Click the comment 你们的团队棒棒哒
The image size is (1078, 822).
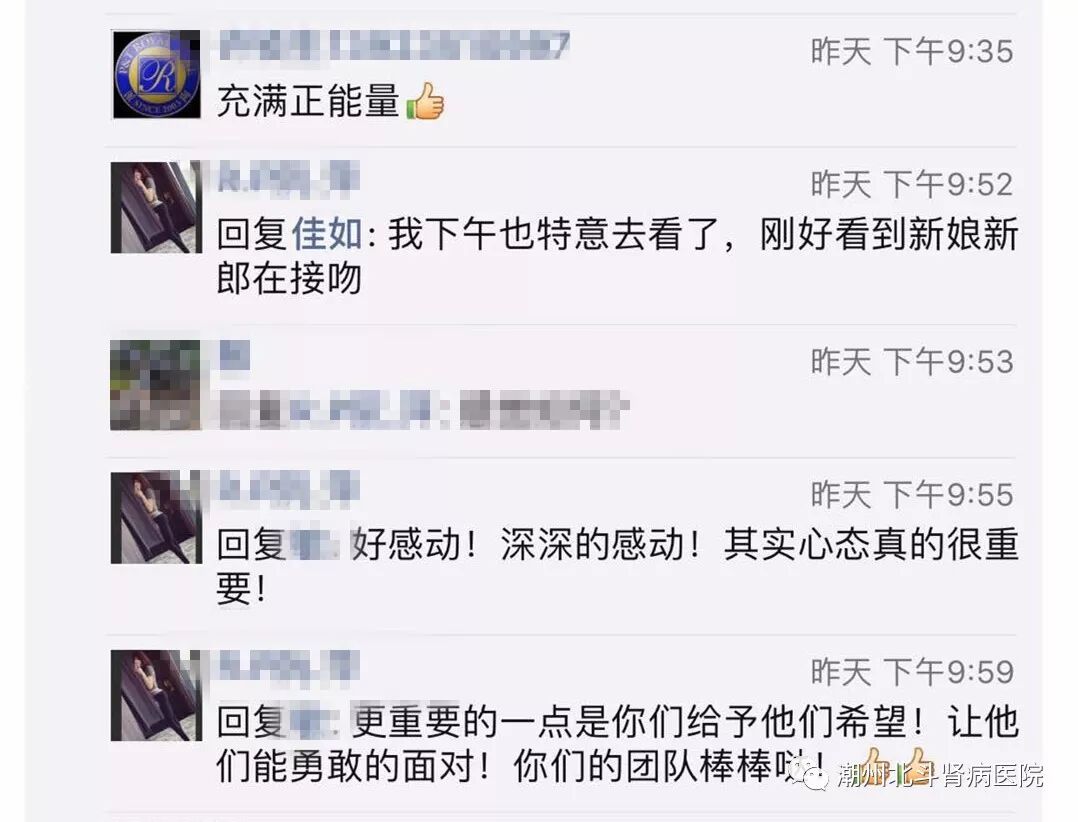click(x=617, y=744)
